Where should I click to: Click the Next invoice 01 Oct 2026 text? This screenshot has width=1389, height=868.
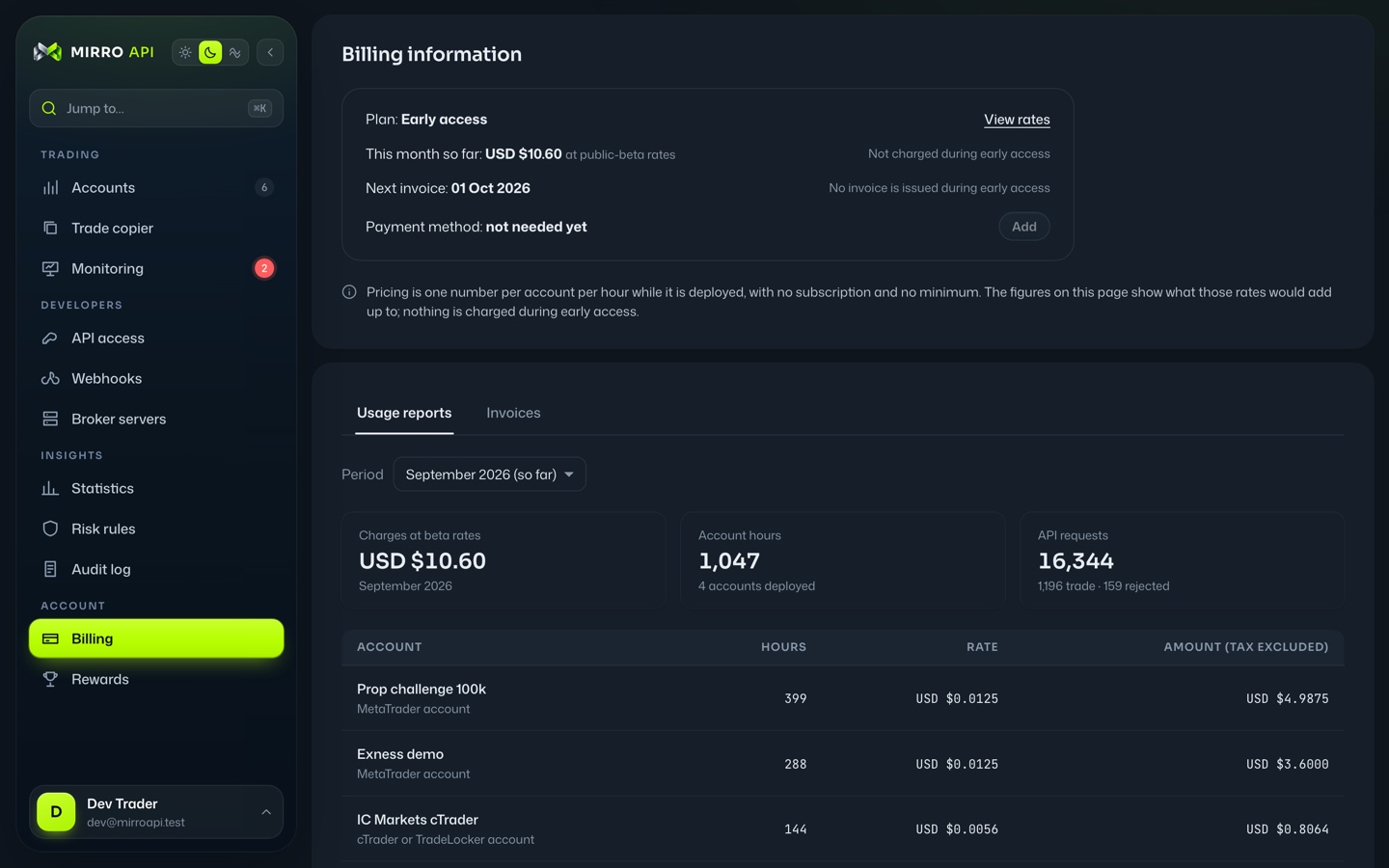[x=448, y=188]
